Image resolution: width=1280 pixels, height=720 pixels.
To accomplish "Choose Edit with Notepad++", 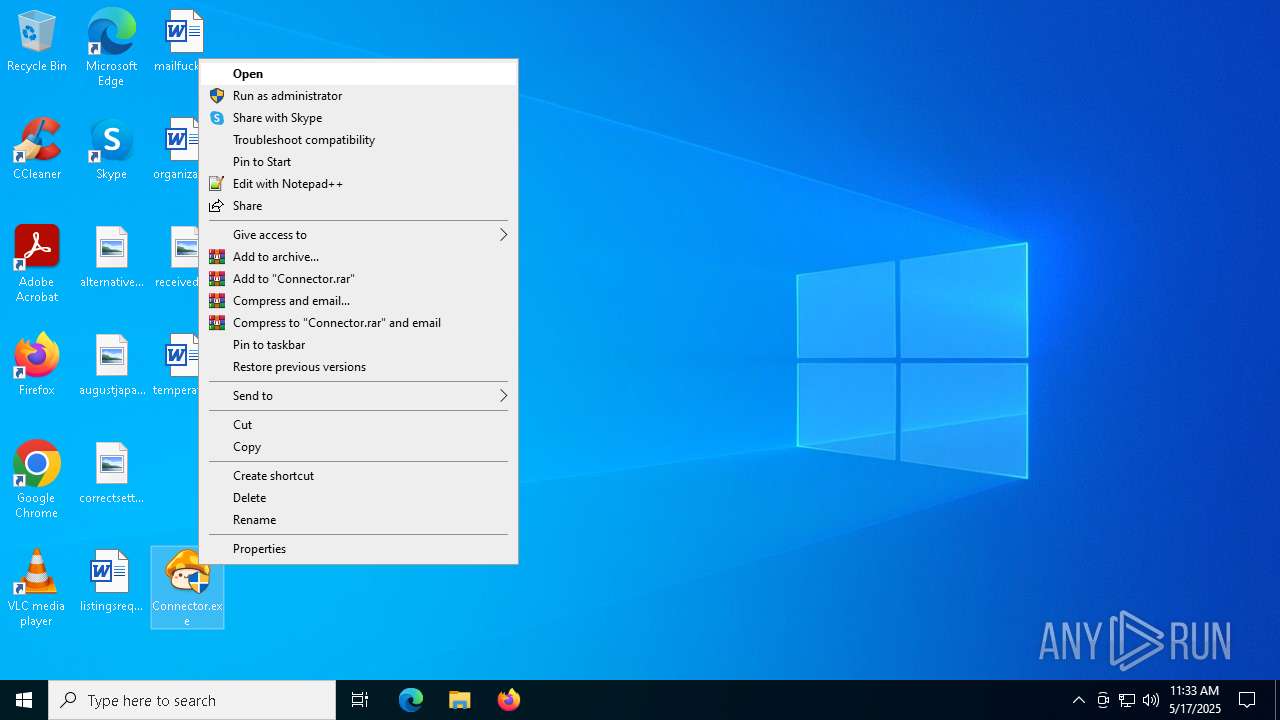I will pyautogui.click(x=359, y=184).
